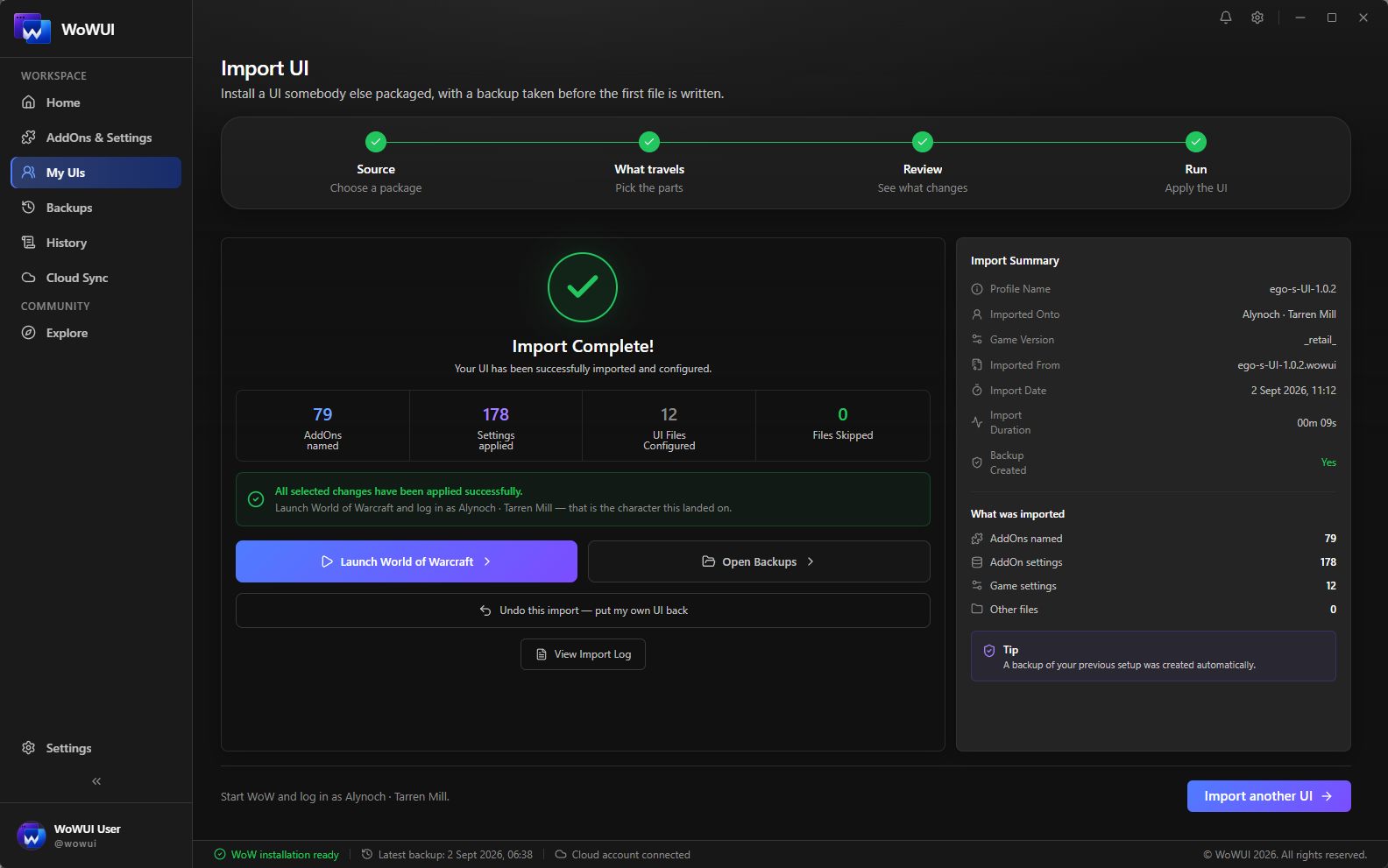This screenshot has width=1388, height=868.
Task: Click the 12 UI Files Configured stat
Action: [669, 426]
